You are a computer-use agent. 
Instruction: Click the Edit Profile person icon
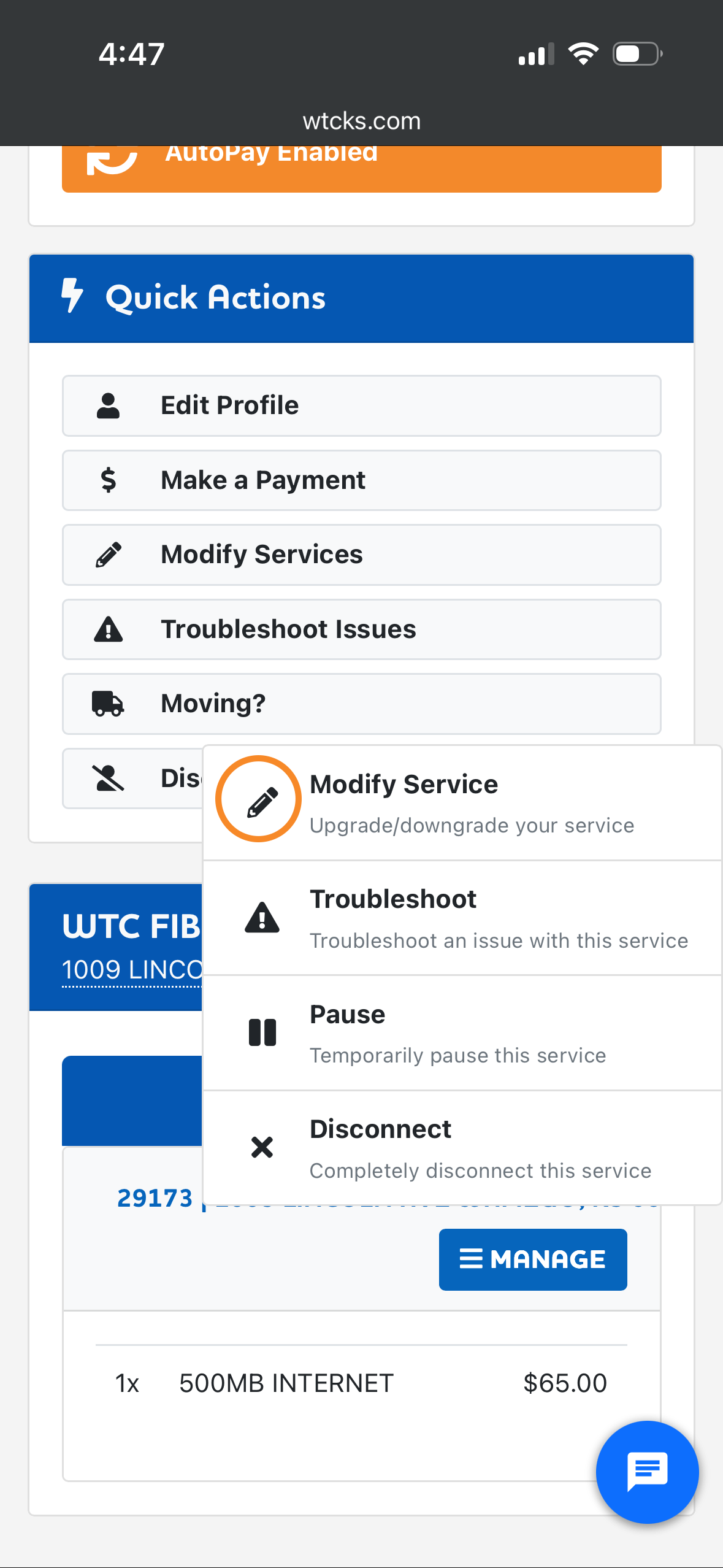pos(108,405)
